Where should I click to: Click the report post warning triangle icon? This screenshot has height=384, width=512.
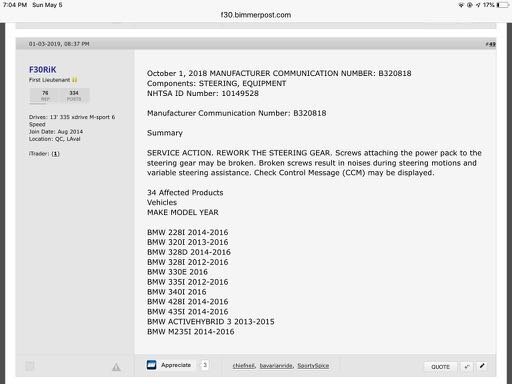click(x=116, y=367)
